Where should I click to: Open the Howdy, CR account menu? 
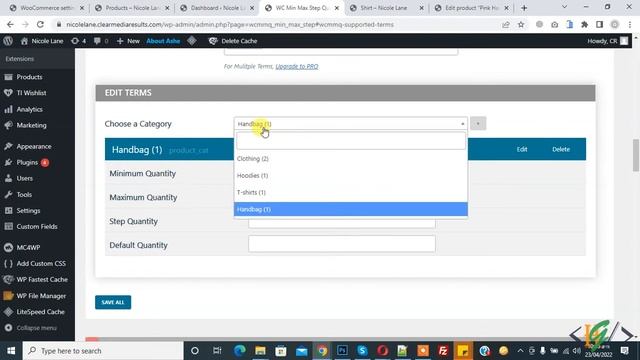point(607,41)
